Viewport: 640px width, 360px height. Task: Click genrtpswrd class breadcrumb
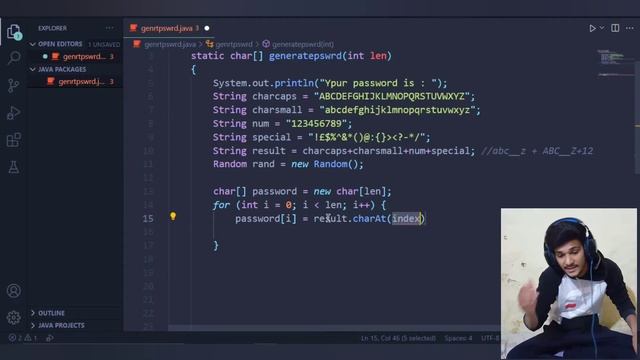click(x=234, y=44)
